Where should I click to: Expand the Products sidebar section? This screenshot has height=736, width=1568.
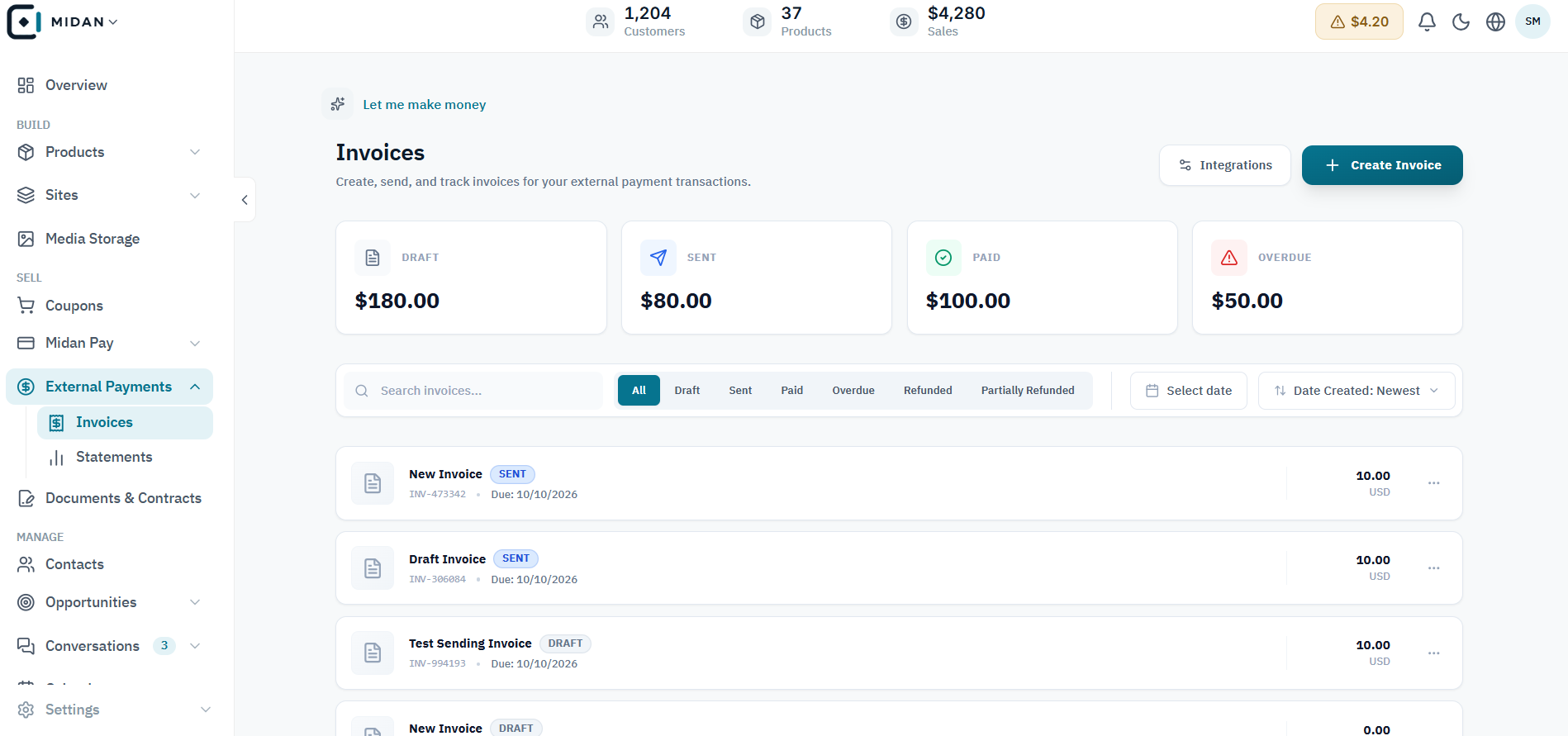(x=195, y=152)
